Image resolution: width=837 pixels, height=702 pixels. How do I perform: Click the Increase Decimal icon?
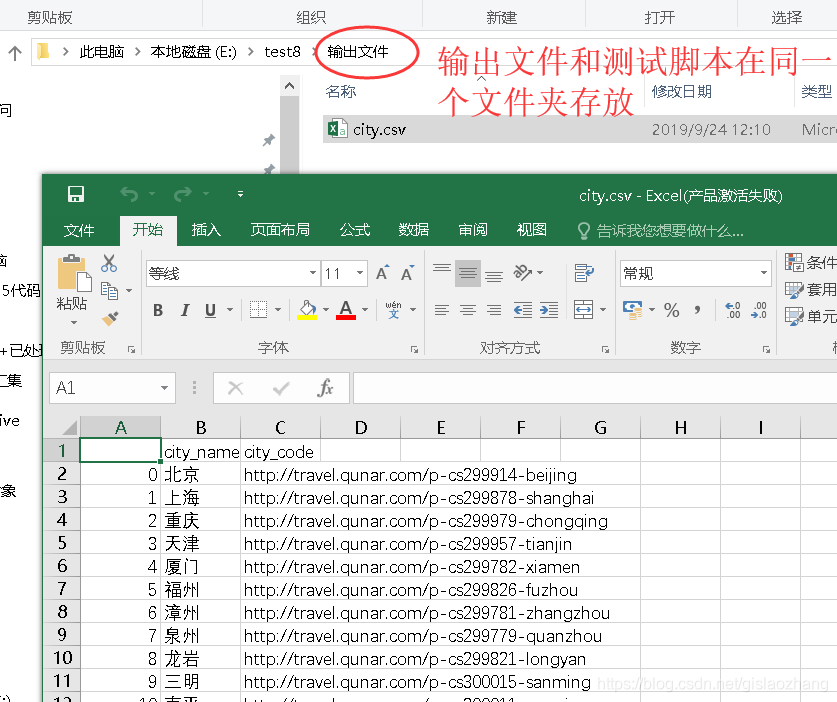pyautogui.click(x=732, y=310)
